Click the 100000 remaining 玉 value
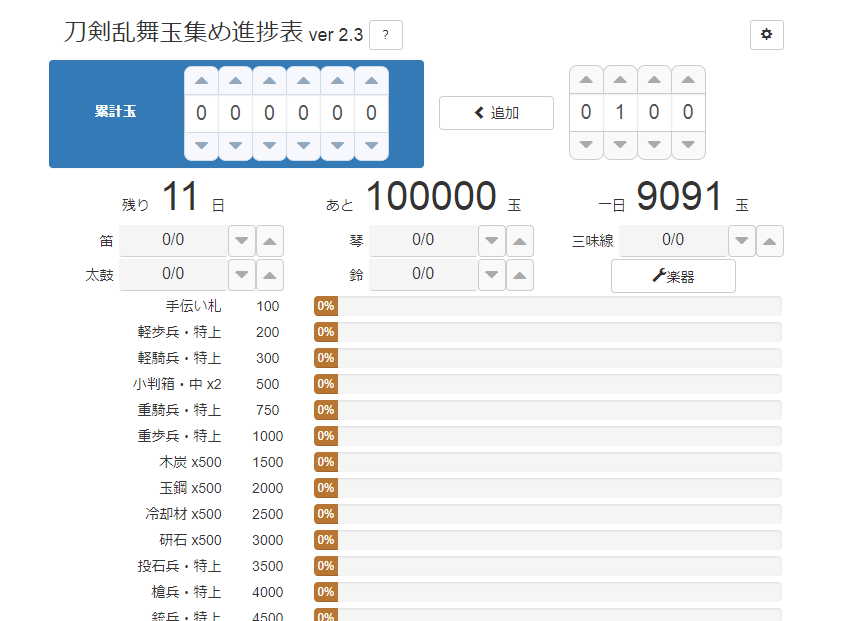 pyautogui.click(x=431, y=196)
